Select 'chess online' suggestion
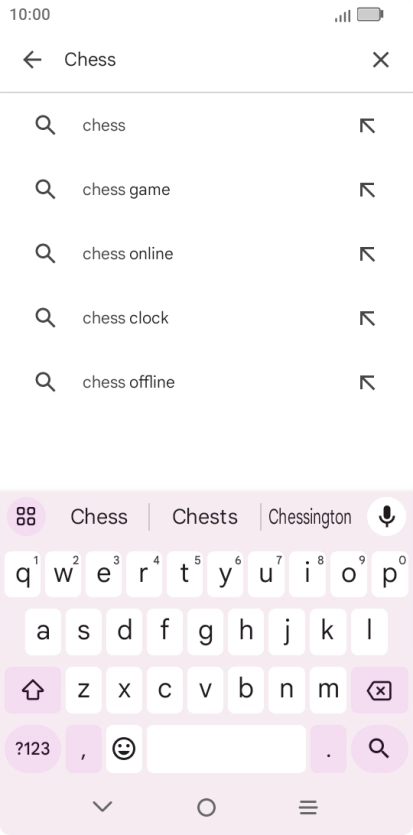413x835 pixels. coord(206,254)
